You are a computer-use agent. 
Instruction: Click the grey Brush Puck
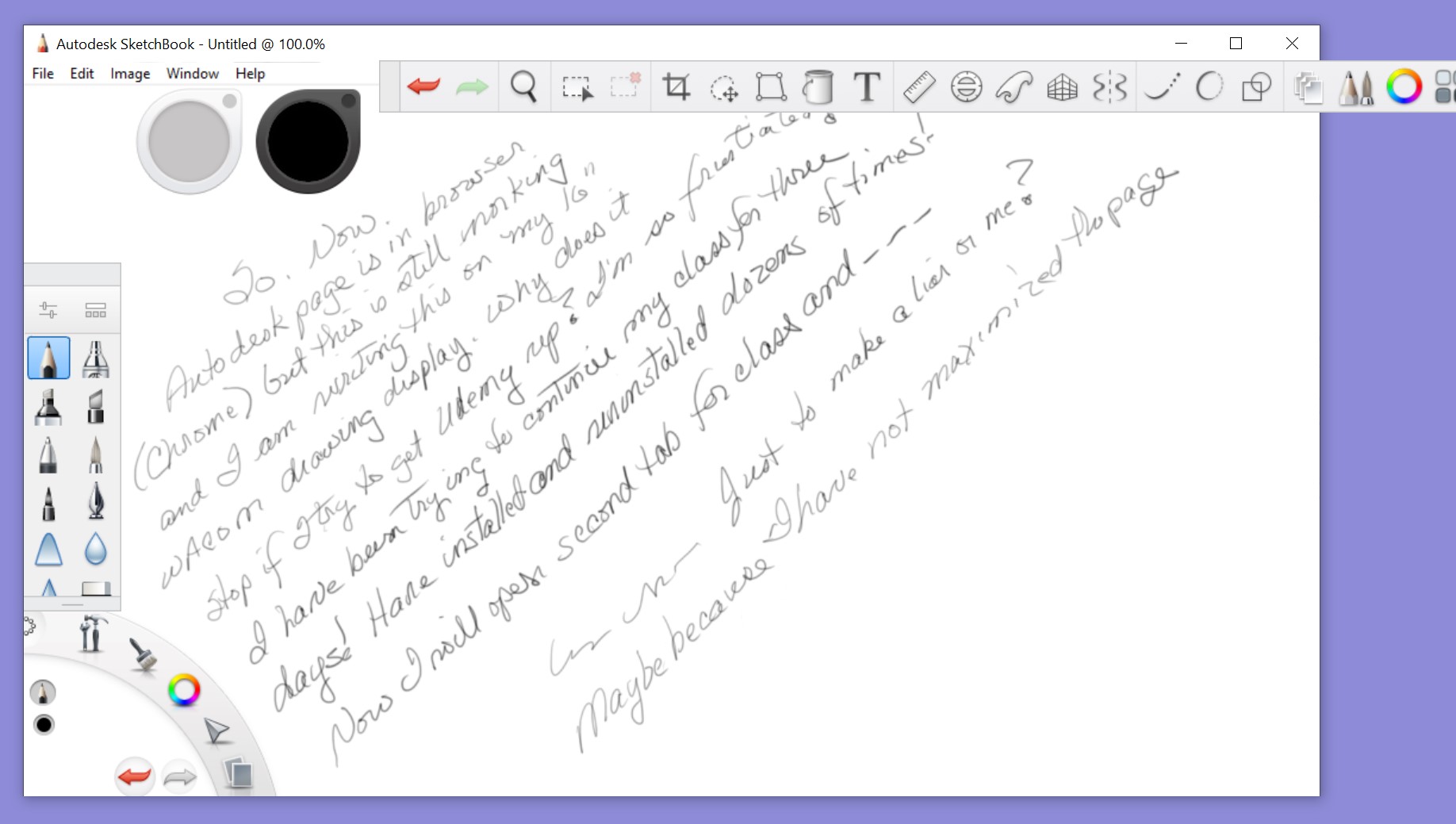[189, 142]
